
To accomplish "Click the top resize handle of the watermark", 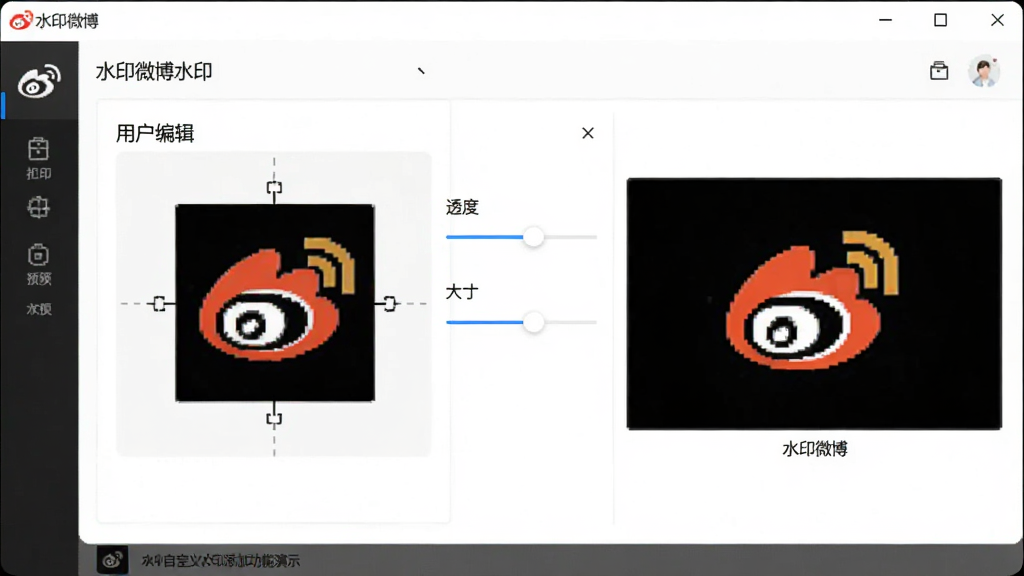I will pos(274,188).
